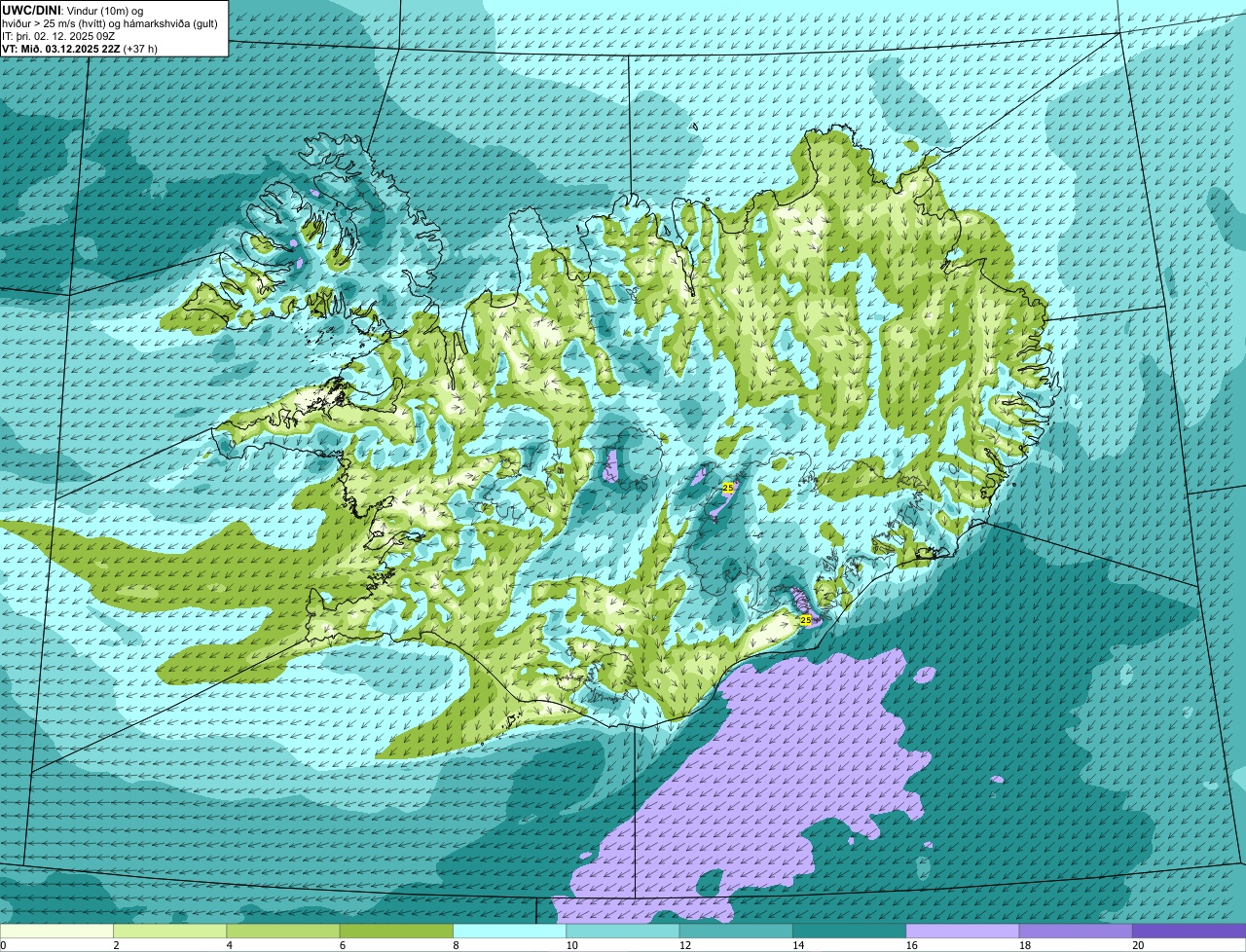
Task: Pick the 10–12 m/s light teal legend swatch
Action: [623, 931]
